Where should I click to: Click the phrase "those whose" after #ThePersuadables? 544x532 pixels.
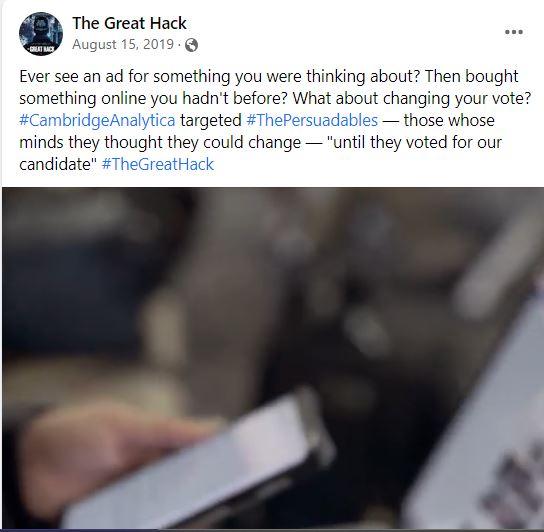pyautogui.click(x=449, y=120)
